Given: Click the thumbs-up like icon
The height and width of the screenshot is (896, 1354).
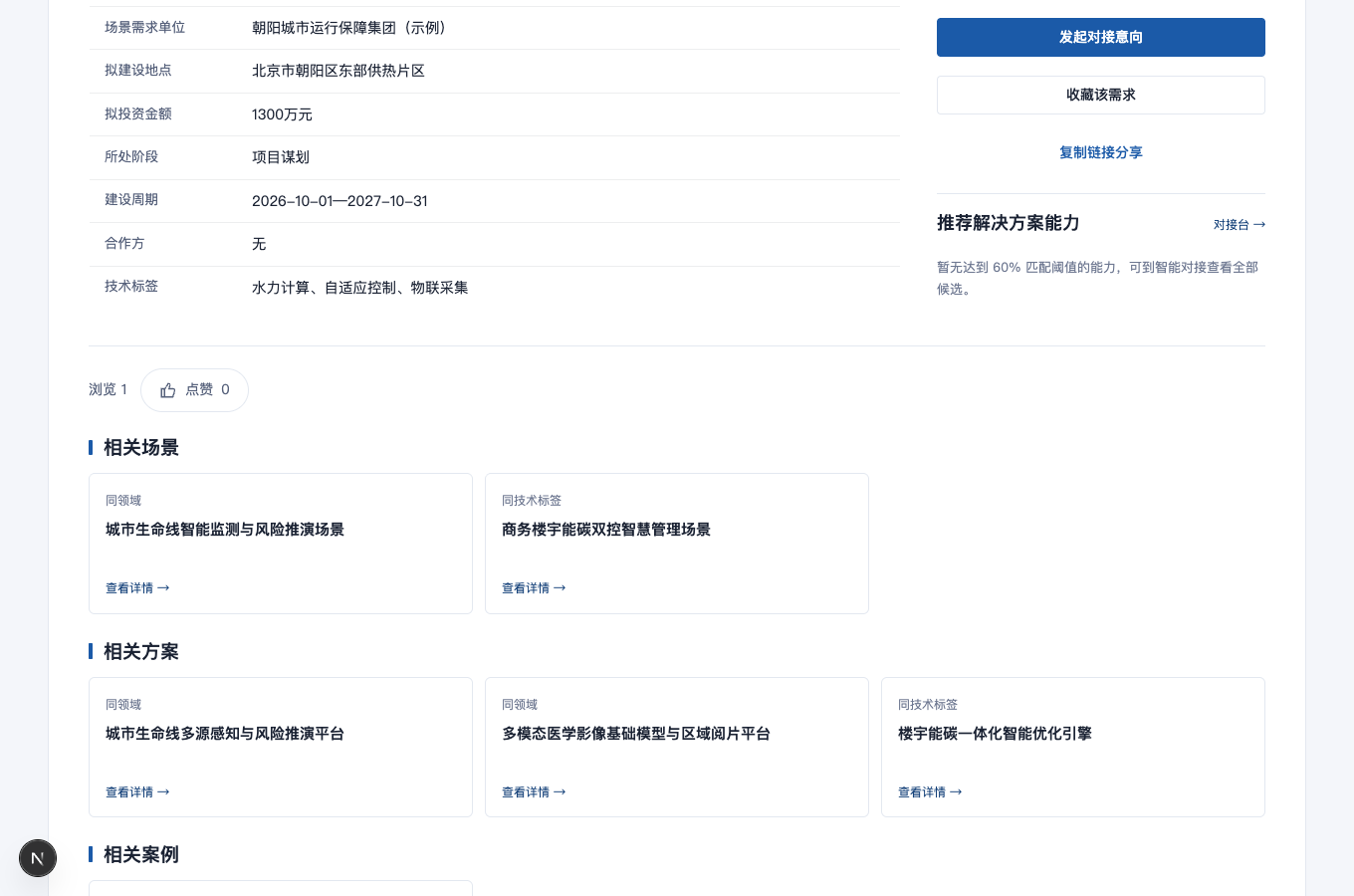Looking at the screenshot, I should pos(168,390).
